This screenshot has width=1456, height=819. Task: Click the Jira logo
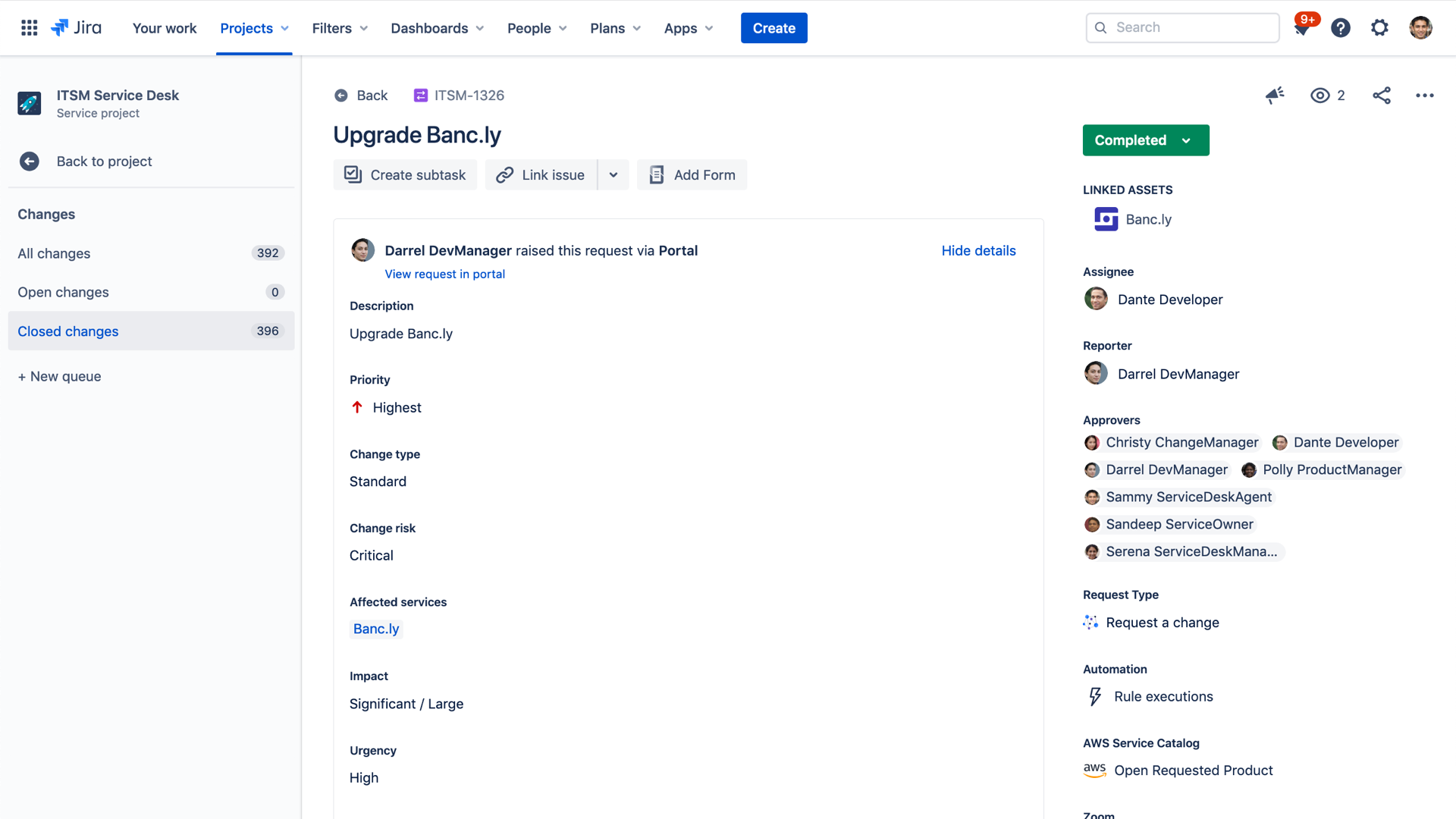76,28
